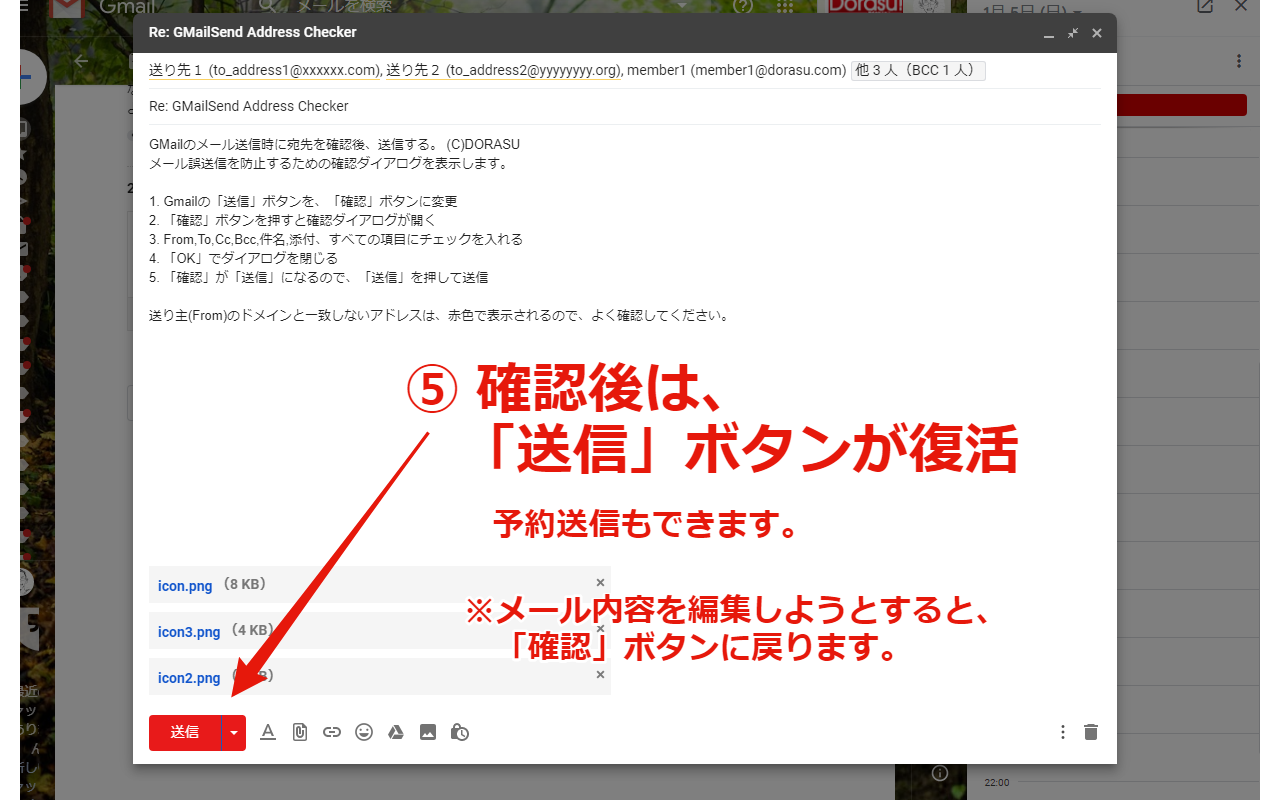The height and width of the screenshot is (800, 1280).
Task: Open the Google apps grid icon
Action: tap(785, 7)
